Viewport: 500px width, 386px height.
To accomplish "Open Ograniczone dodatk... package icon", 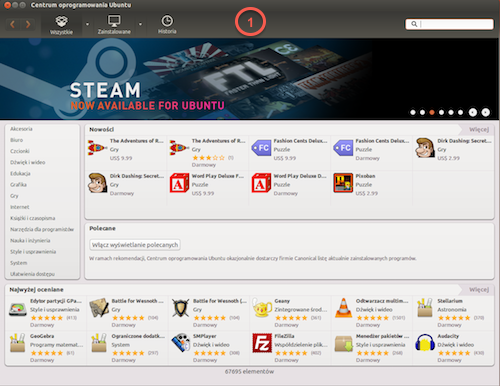I will pyautogui.click(x=99, y=343).
